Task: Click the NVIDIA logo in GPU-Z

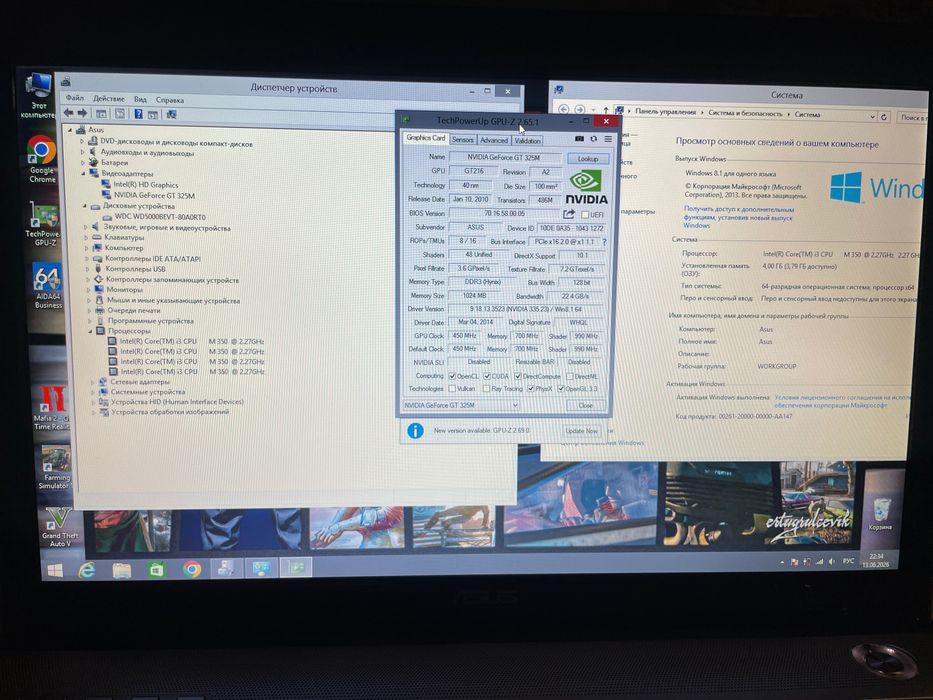Action: [586, 187]
